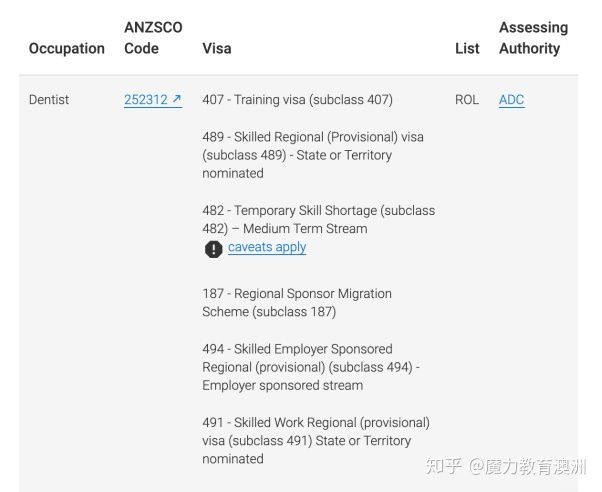Screen dimensions: 602x492
Task: Click the 407 Training visa entry
Action: pyautogui.click(x=298, y=100)
